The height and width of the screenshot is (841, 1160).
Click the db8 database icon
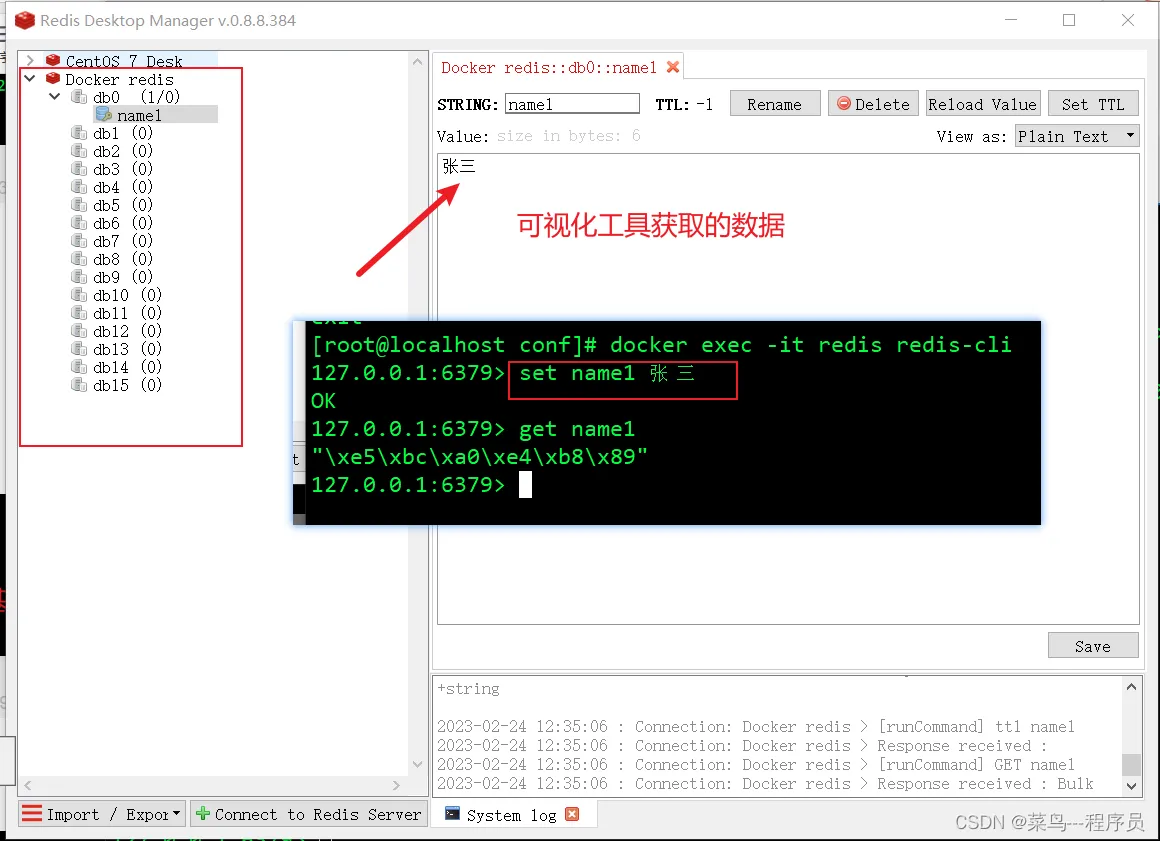pos(79,259)
